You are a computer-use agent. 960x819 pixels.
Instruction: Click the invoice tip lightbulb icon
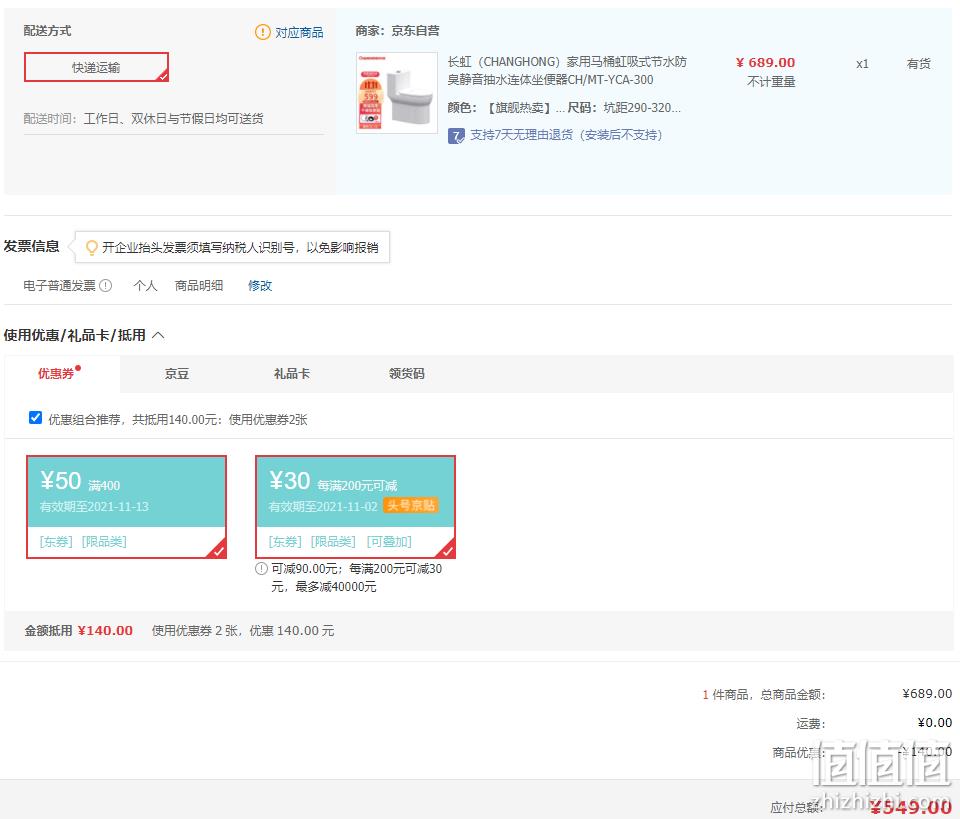click(91, 247)
